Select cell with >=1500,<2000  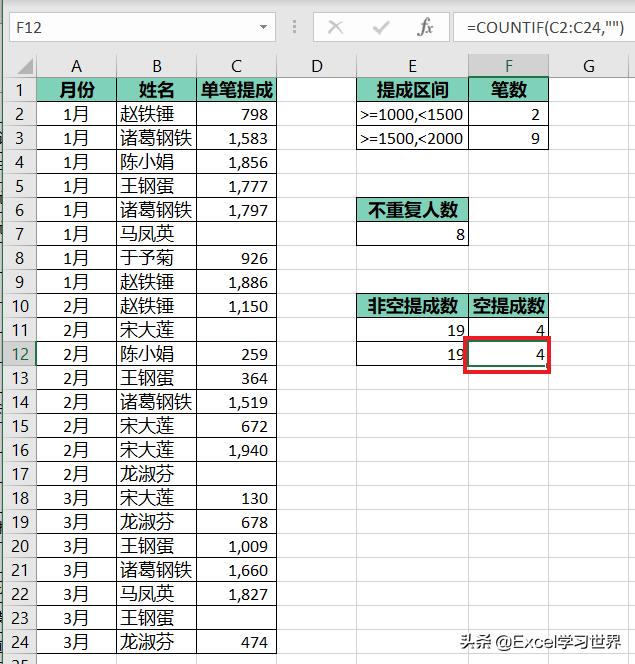[x=412, y=138]
